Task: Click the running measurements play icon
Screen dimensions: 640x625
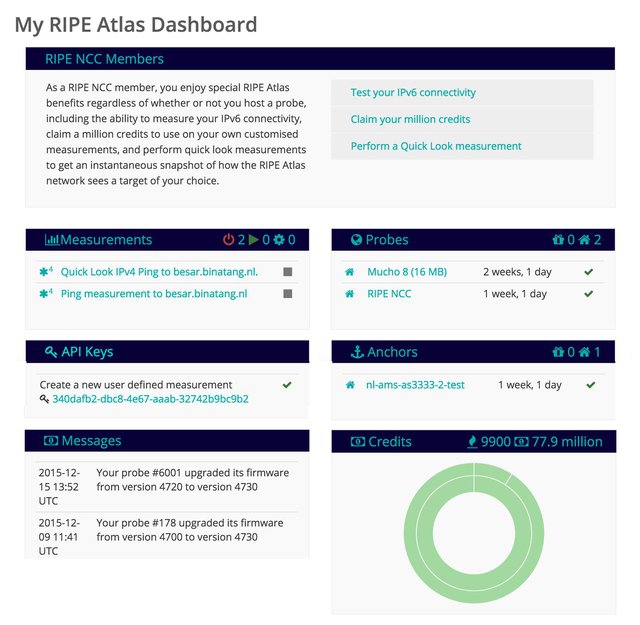Action: point(253,240)
